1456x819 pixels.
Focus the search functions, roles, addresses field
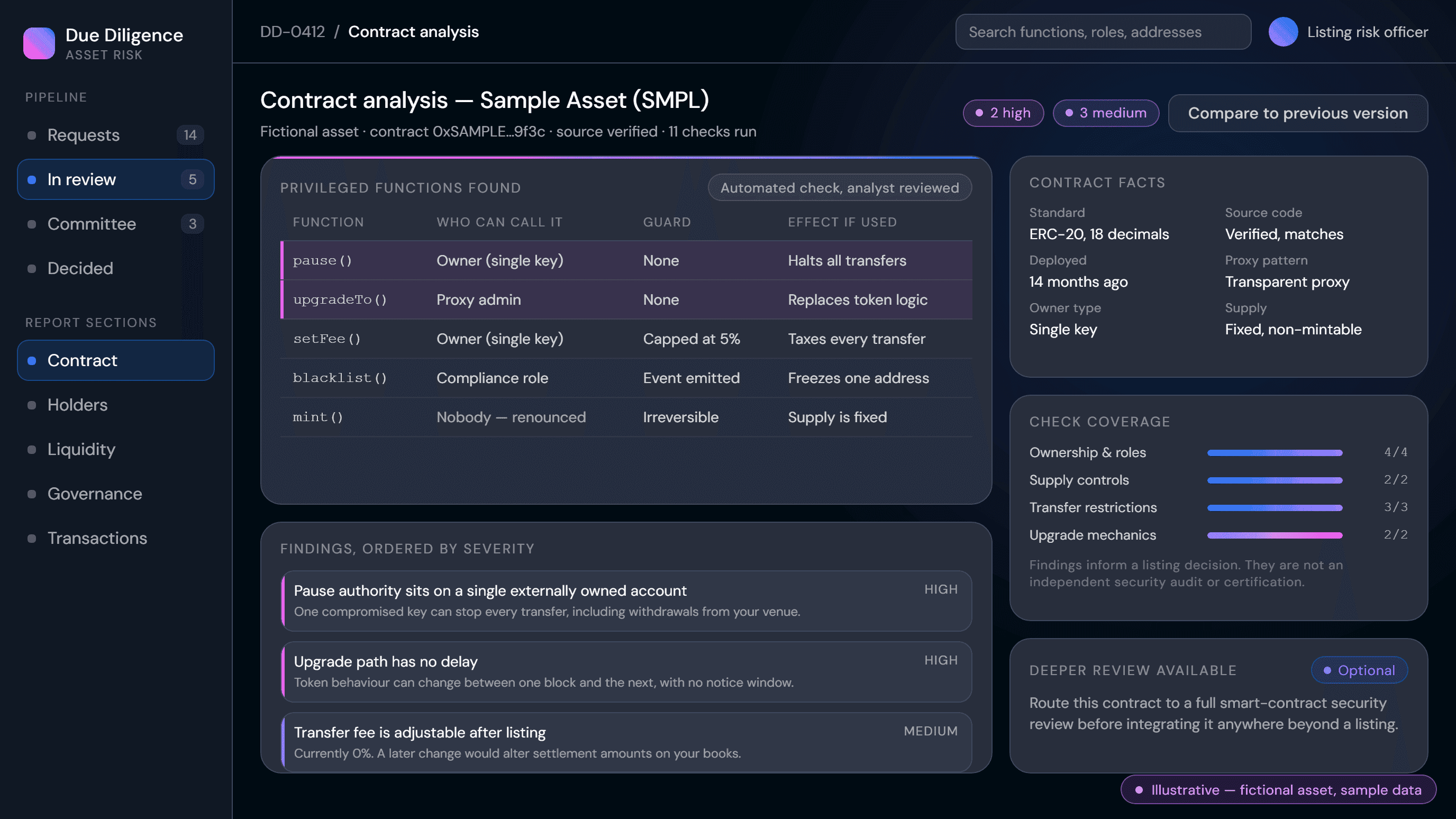[1103, 32]
